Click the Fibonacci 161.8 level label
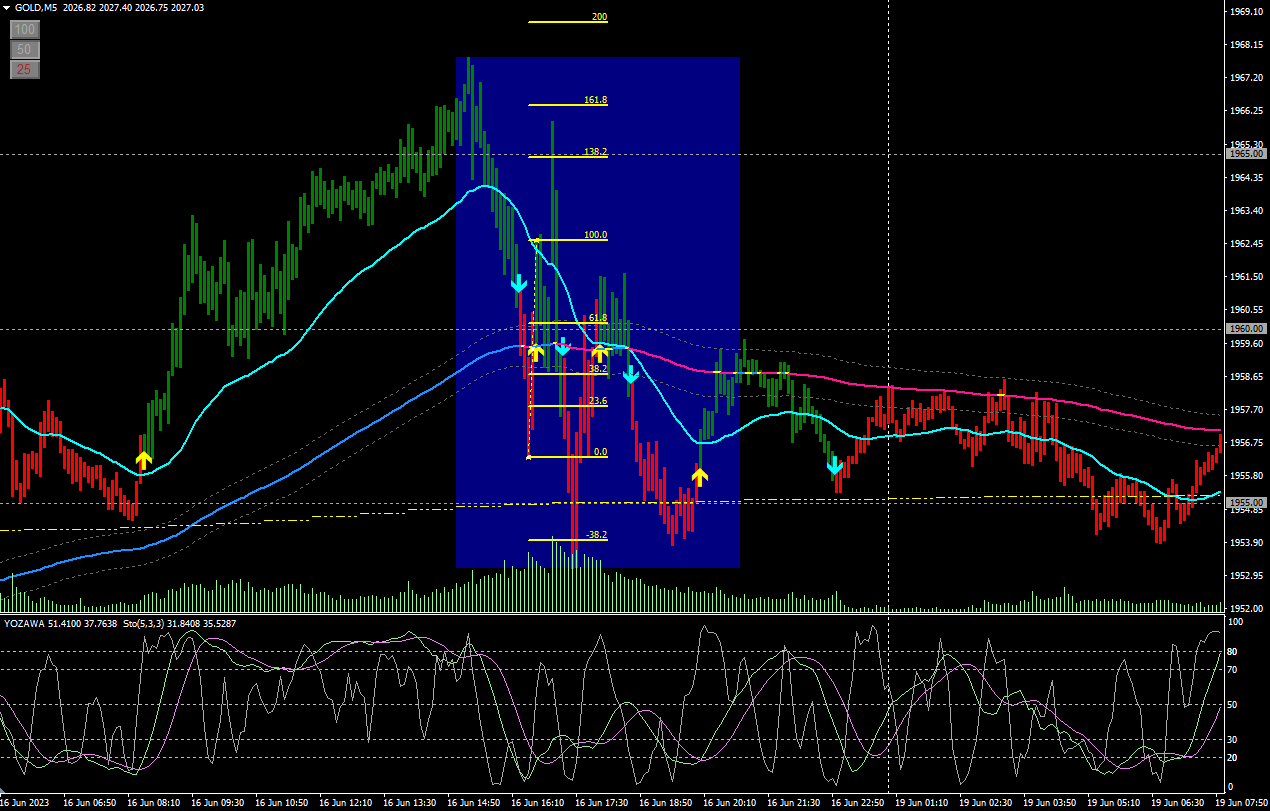 pos(595,100)
